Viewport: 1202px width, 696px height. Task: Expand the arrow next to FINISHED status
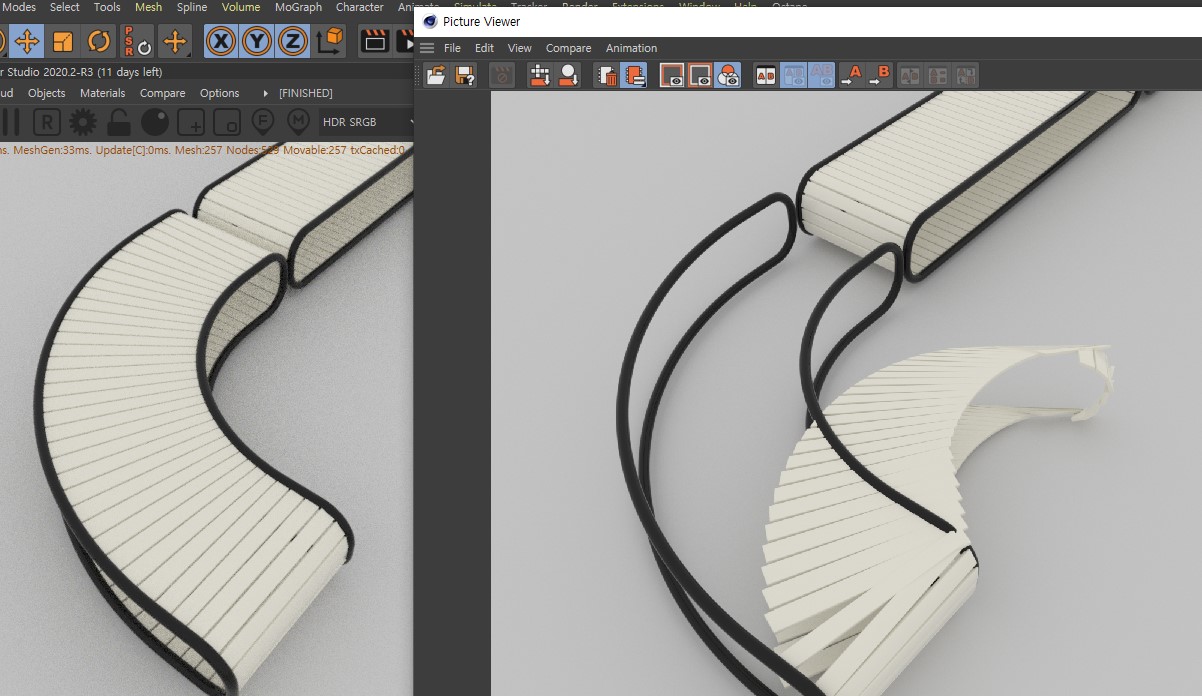pos(266,93)
